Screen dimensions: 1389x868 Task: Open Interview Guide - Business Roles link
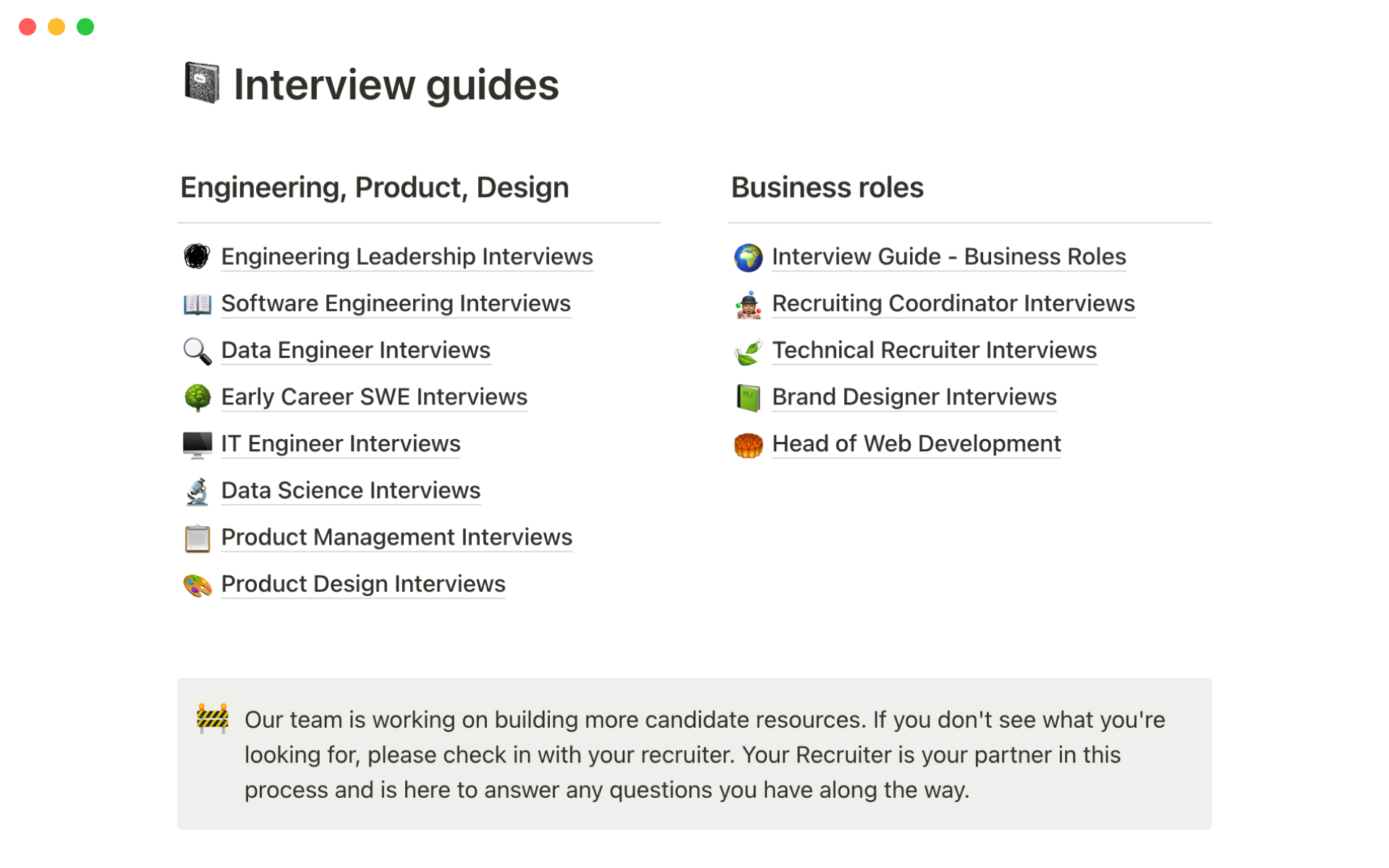[x=948, y=257]
